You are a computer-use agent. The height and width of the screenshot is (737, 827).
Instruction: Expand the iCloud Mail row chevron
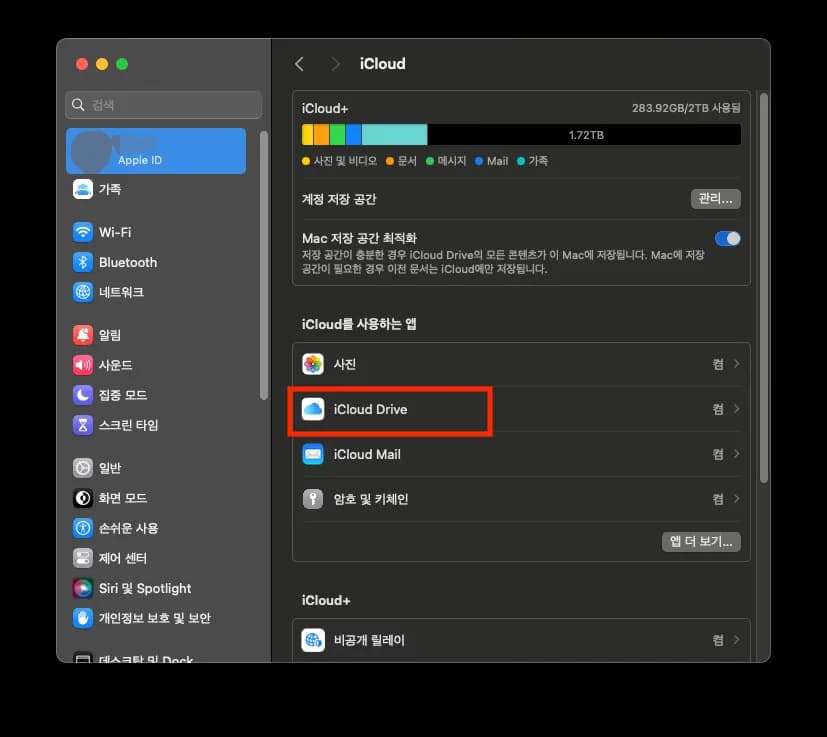(736, 454)
